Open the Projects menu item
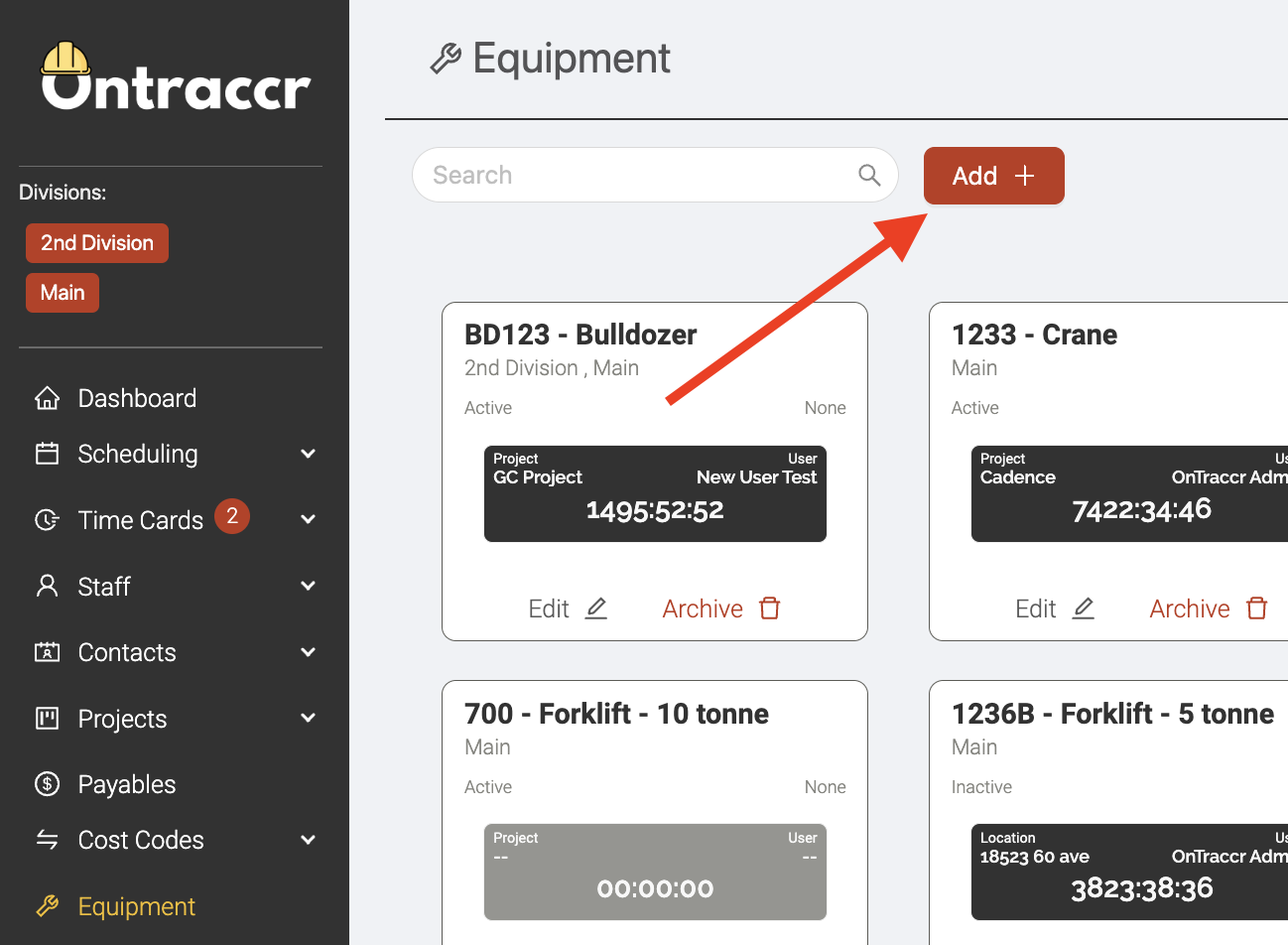This screenshot has height=945, width=1288. coord(122,719)
